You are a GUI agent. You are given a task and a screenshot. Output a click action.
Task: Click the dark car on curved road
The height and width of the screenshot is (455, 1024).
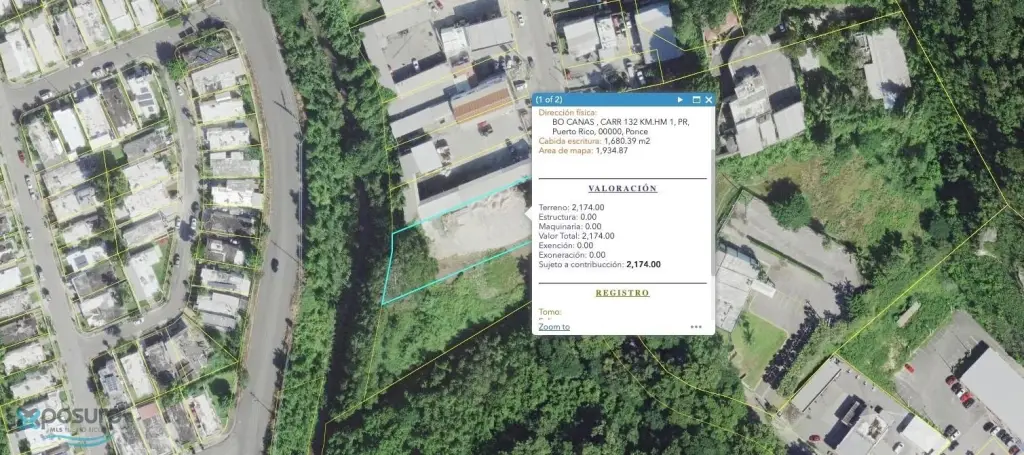pos(274,265)
